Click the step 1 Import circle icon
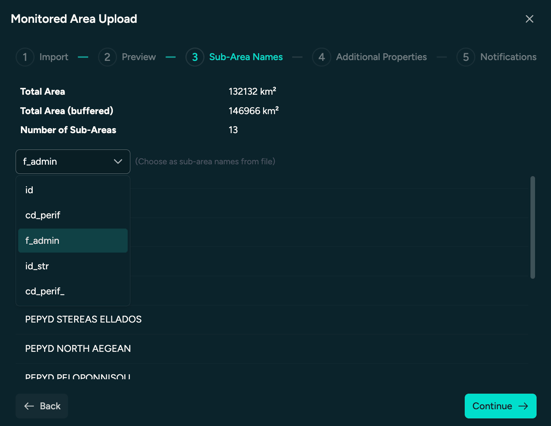This screenshot has width=551, height=426. coord(25,57)
